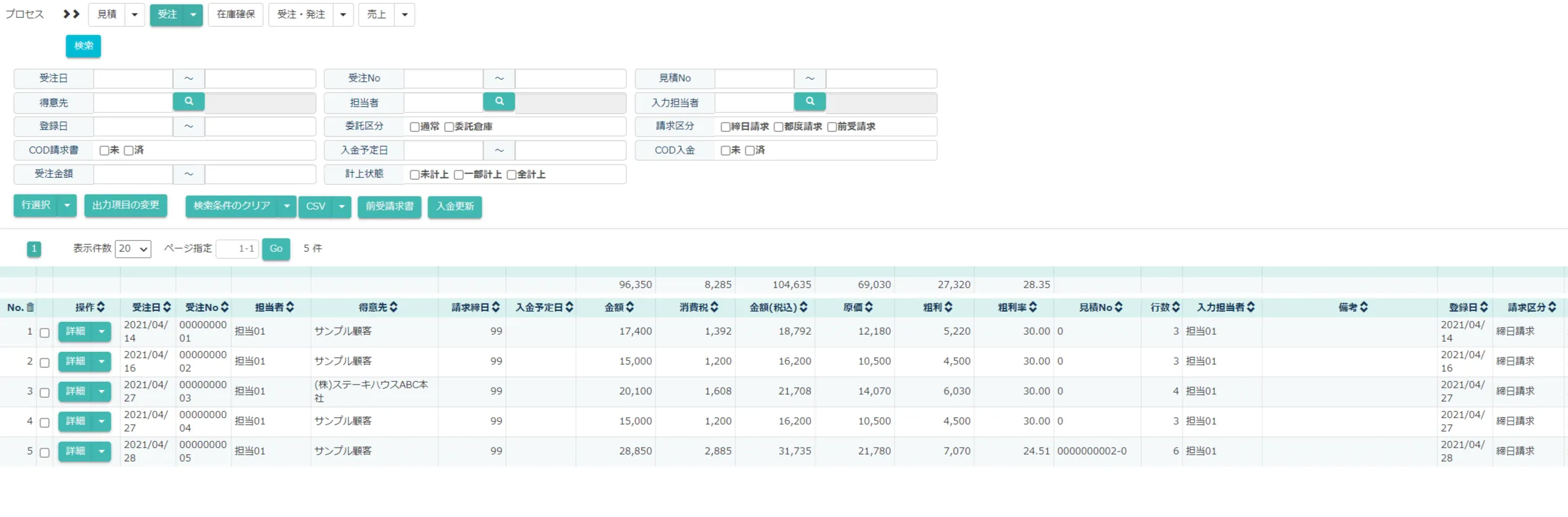1568x517 pixels.
Task: Check the COD請求書 未 checkbox
Action: click(104, 150)
